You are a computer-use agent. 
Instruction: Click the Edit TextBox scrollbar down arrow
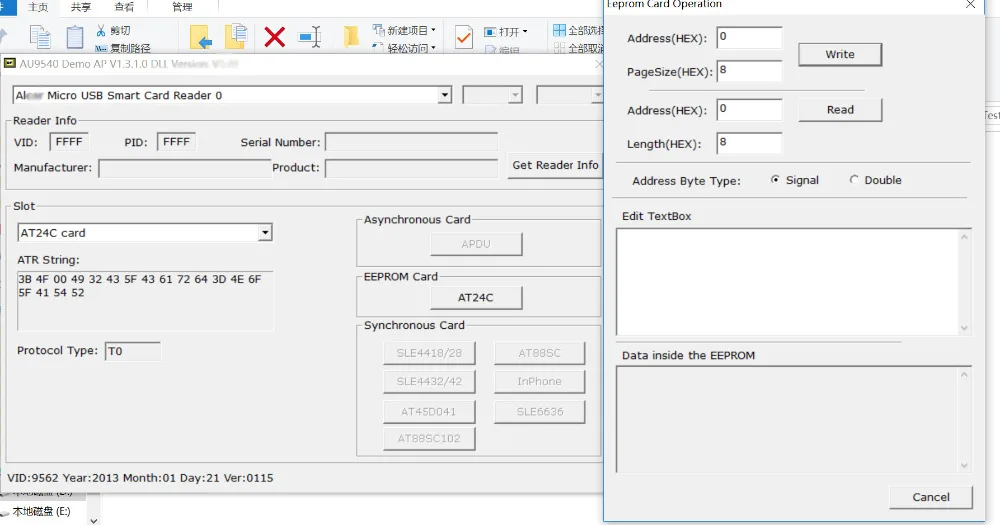pos(964,328)
